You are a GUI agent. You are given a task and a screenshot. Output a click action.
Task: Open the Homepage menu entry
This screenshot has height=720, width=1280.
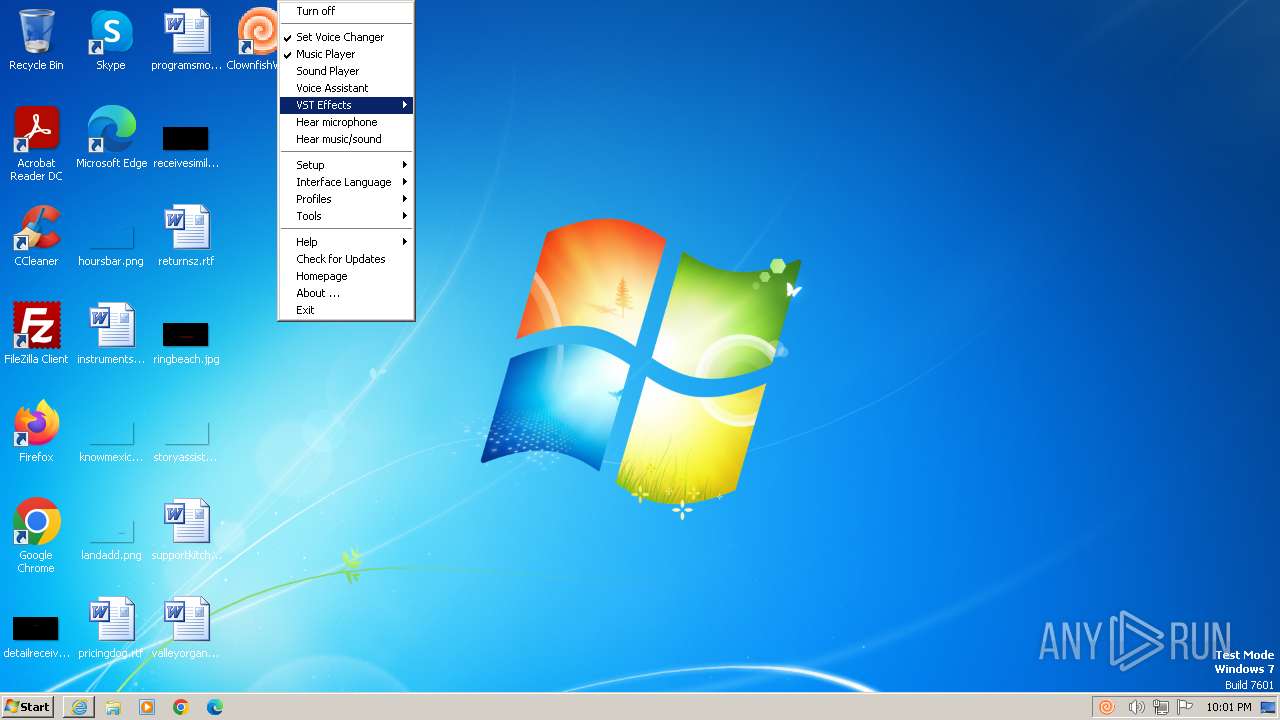point(346,276)
